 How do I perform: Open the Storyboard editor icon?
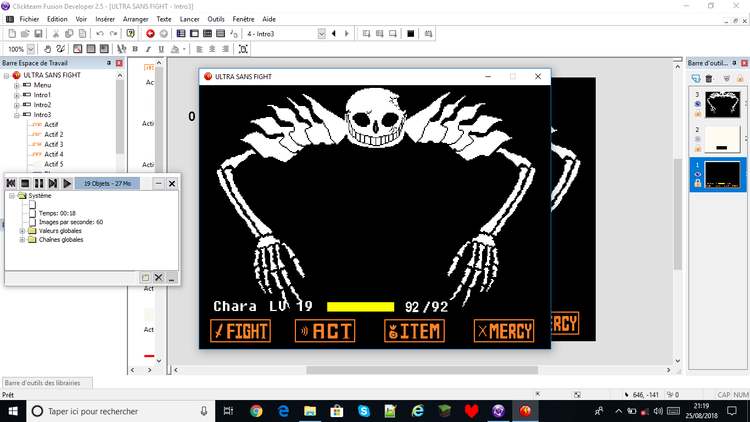click(x=181, y=33)
